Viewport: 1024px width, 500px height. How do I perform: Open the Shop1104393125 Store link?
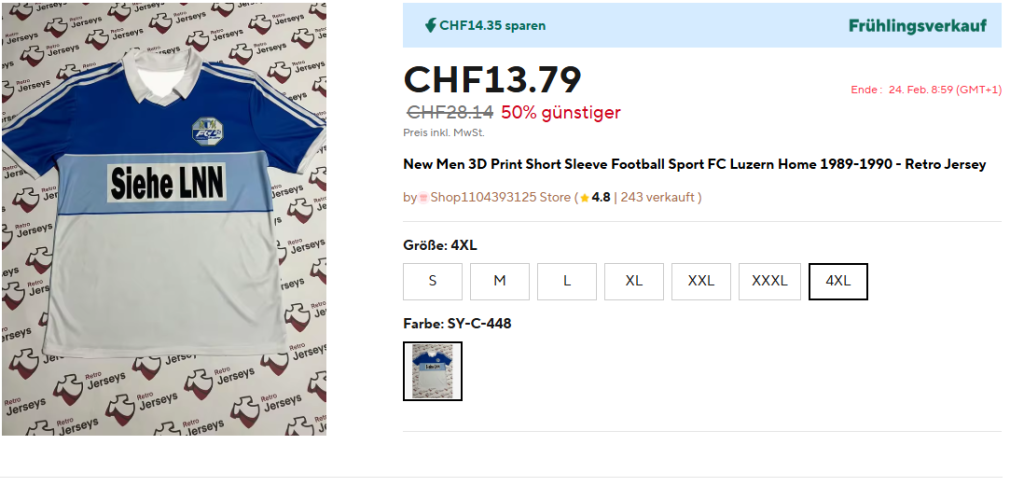coord(500,198)
